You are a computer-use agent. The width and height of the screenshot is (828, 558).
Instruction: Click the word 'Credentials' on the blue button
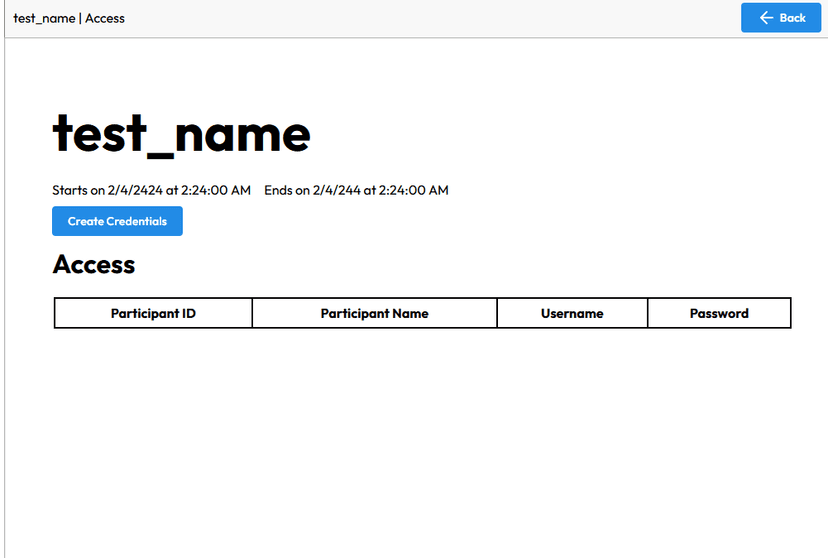pyautogui.click(x=136, y=221)
